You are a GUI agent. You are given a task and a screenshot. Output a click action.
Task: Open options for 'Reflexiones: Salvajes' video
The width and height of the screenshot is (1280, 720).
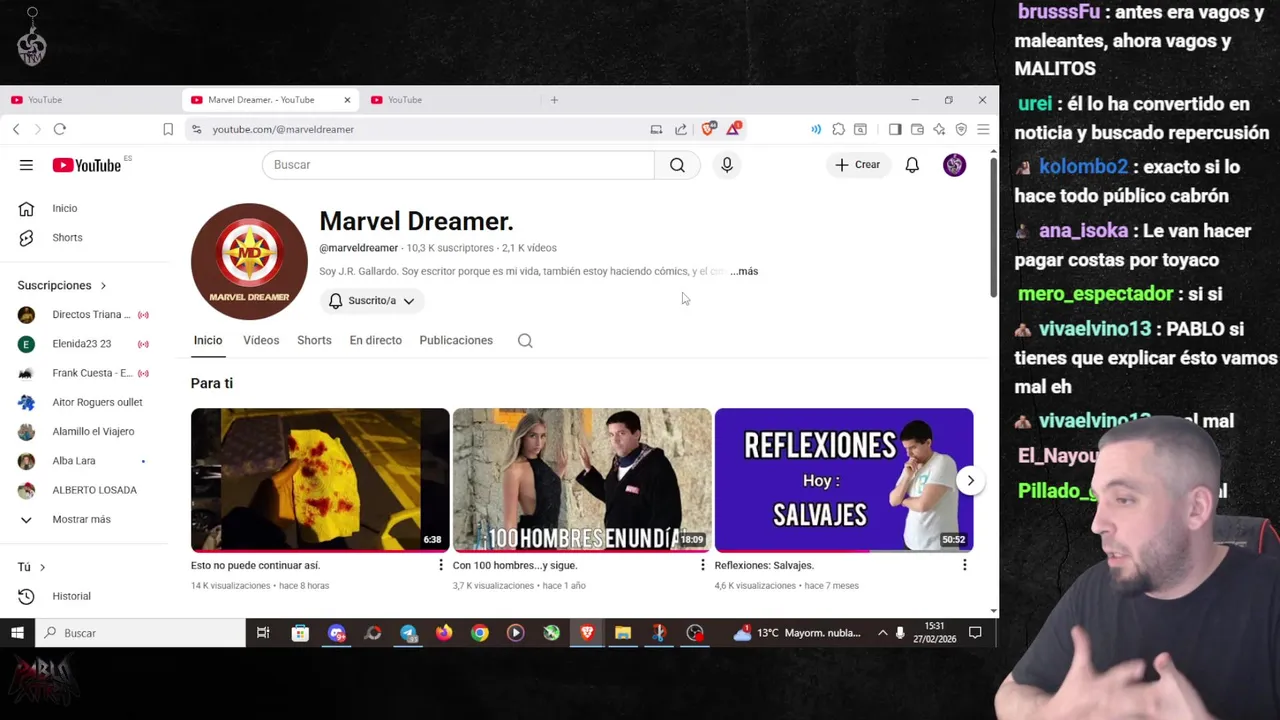coord(964,566)
